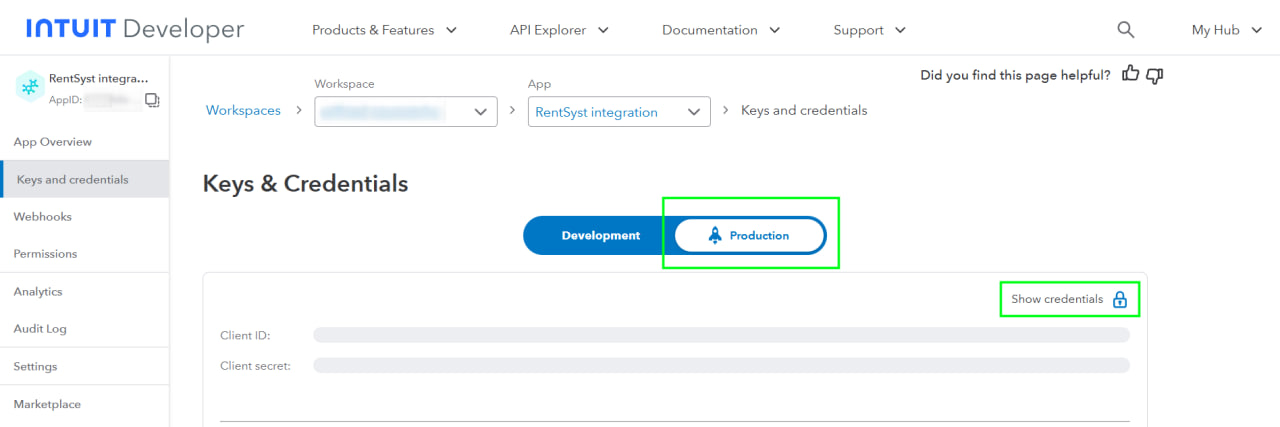Switch to Production environment toggle

750,236
